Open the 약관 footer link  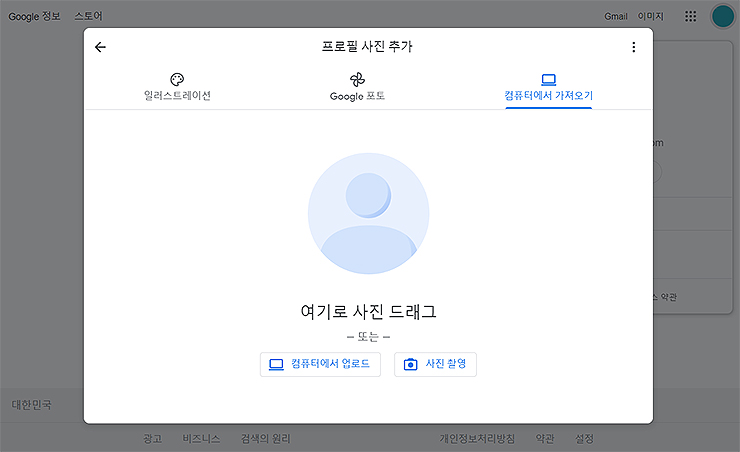point(545,439)
